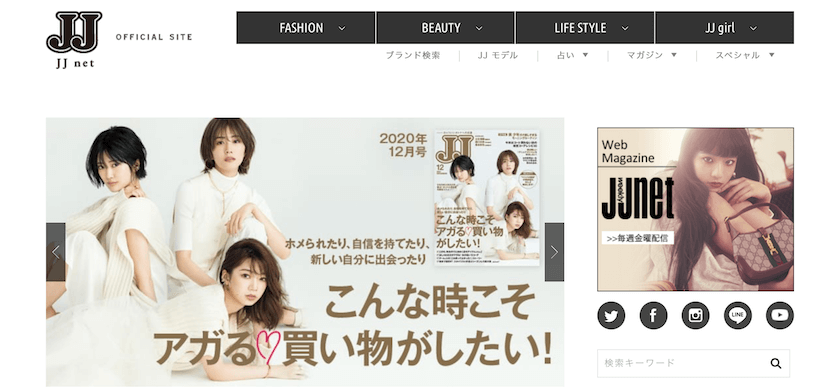The image size is (840, 391).
Task: Expand the BEAUTY dropdown menu
Action: click(446, 28)
